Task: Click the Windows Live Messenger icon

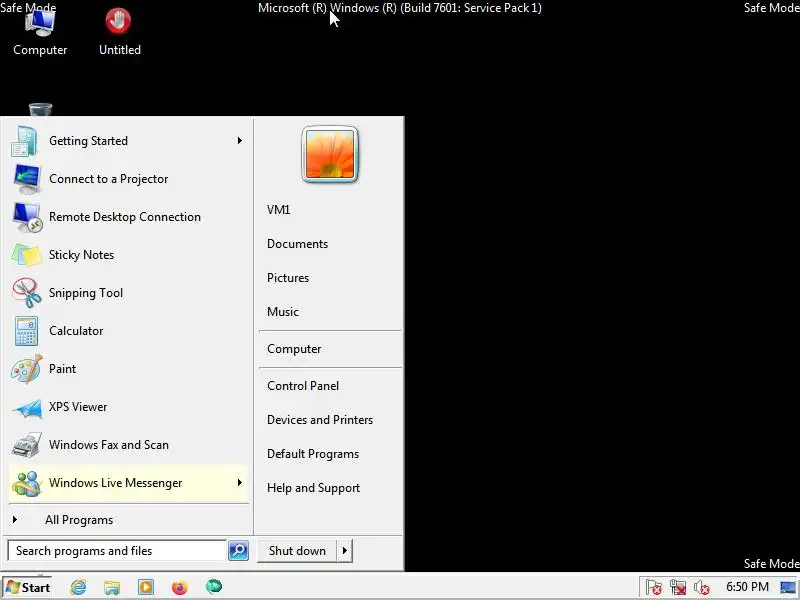Action: (27, 483)
